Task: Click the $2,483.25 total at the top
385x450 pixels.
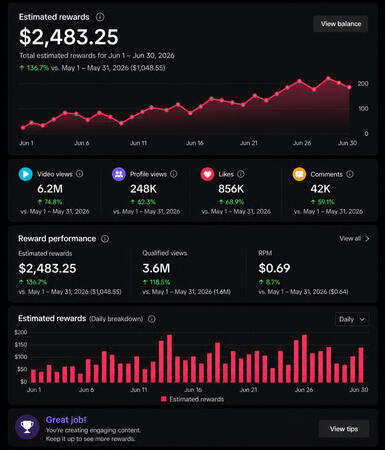Action: 69,37
